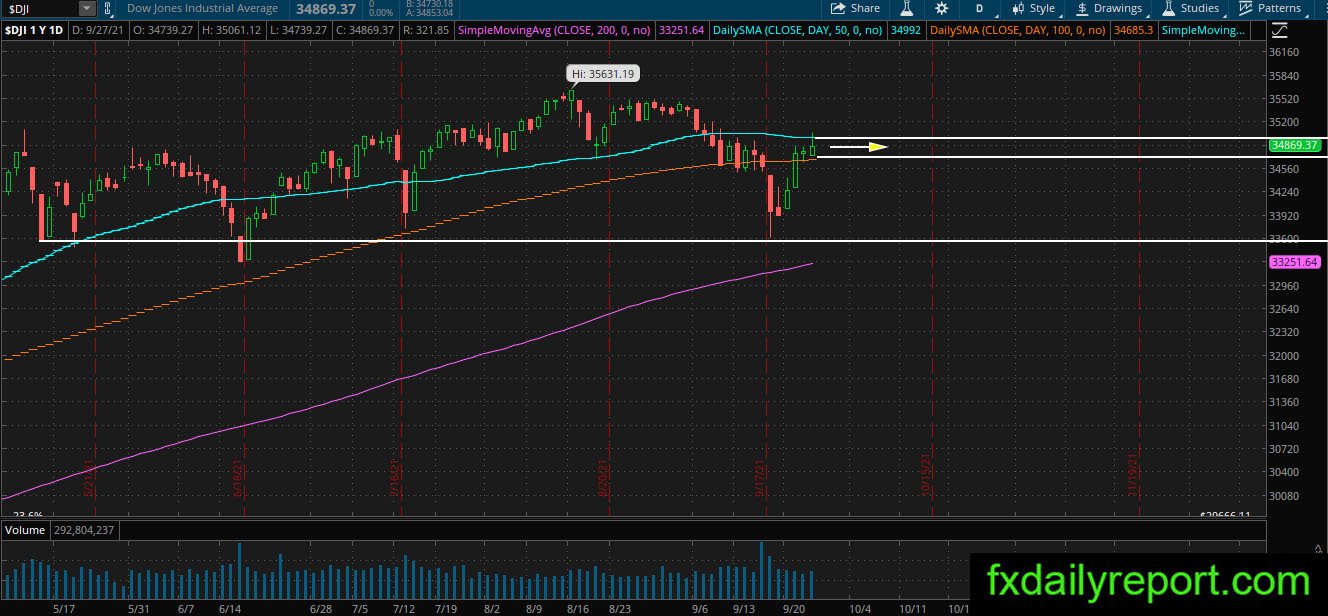The image size is (1328, 616).
Task: Open the Studies menu
Action: 1191,8
